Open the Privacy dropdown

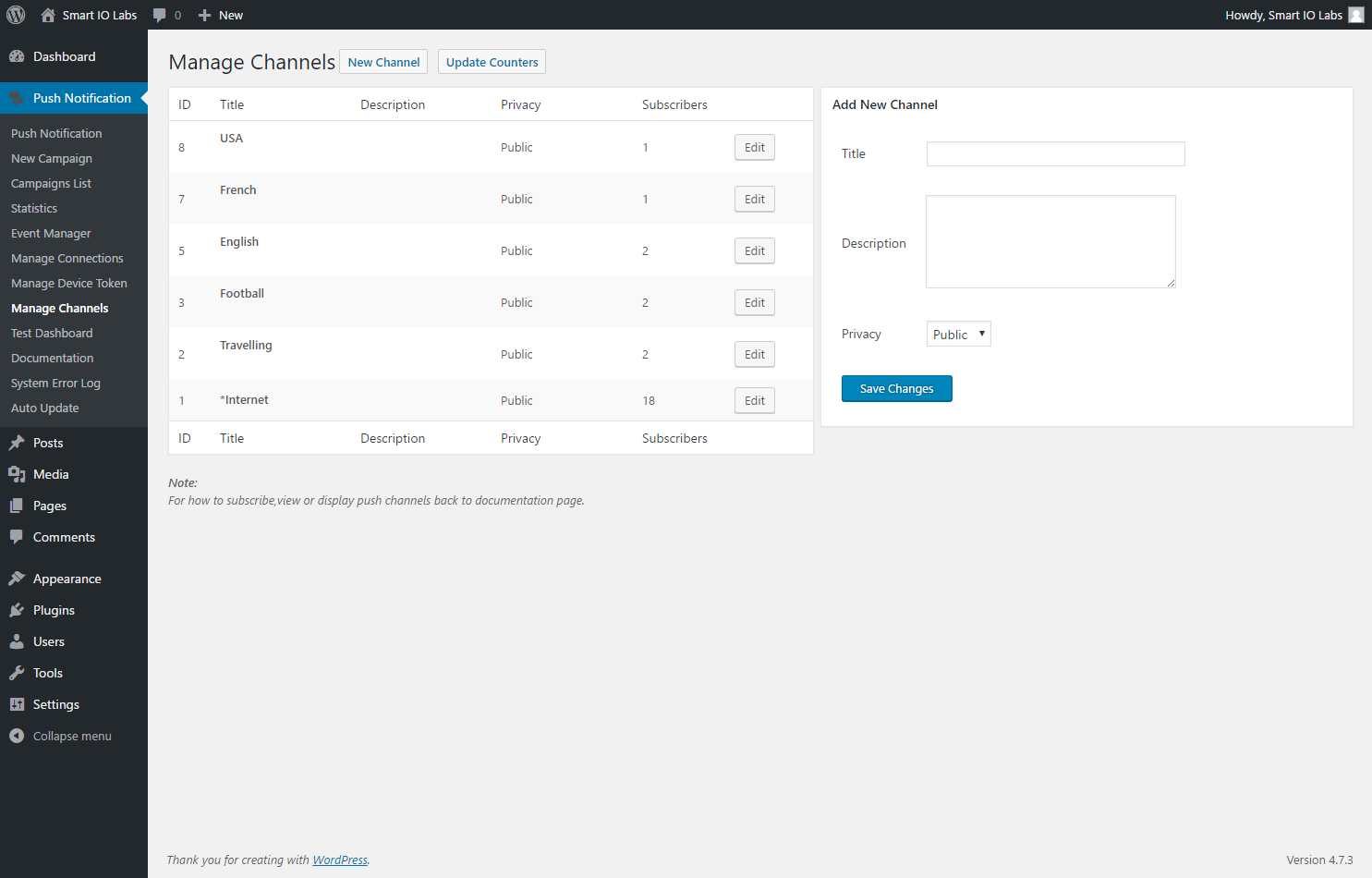click(x=958, y=335)
